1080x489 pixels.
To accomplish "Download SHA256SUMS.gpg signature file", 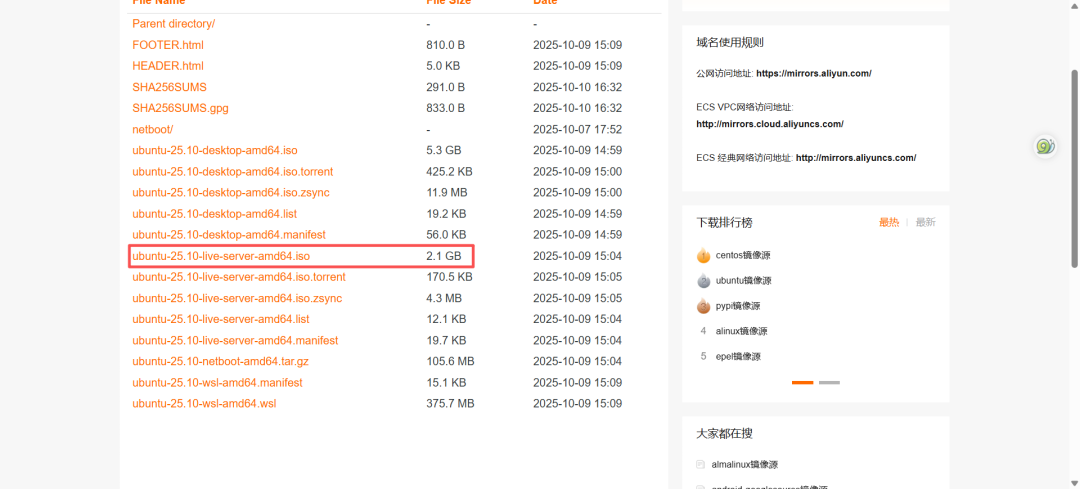I will (x=180, y=108).
